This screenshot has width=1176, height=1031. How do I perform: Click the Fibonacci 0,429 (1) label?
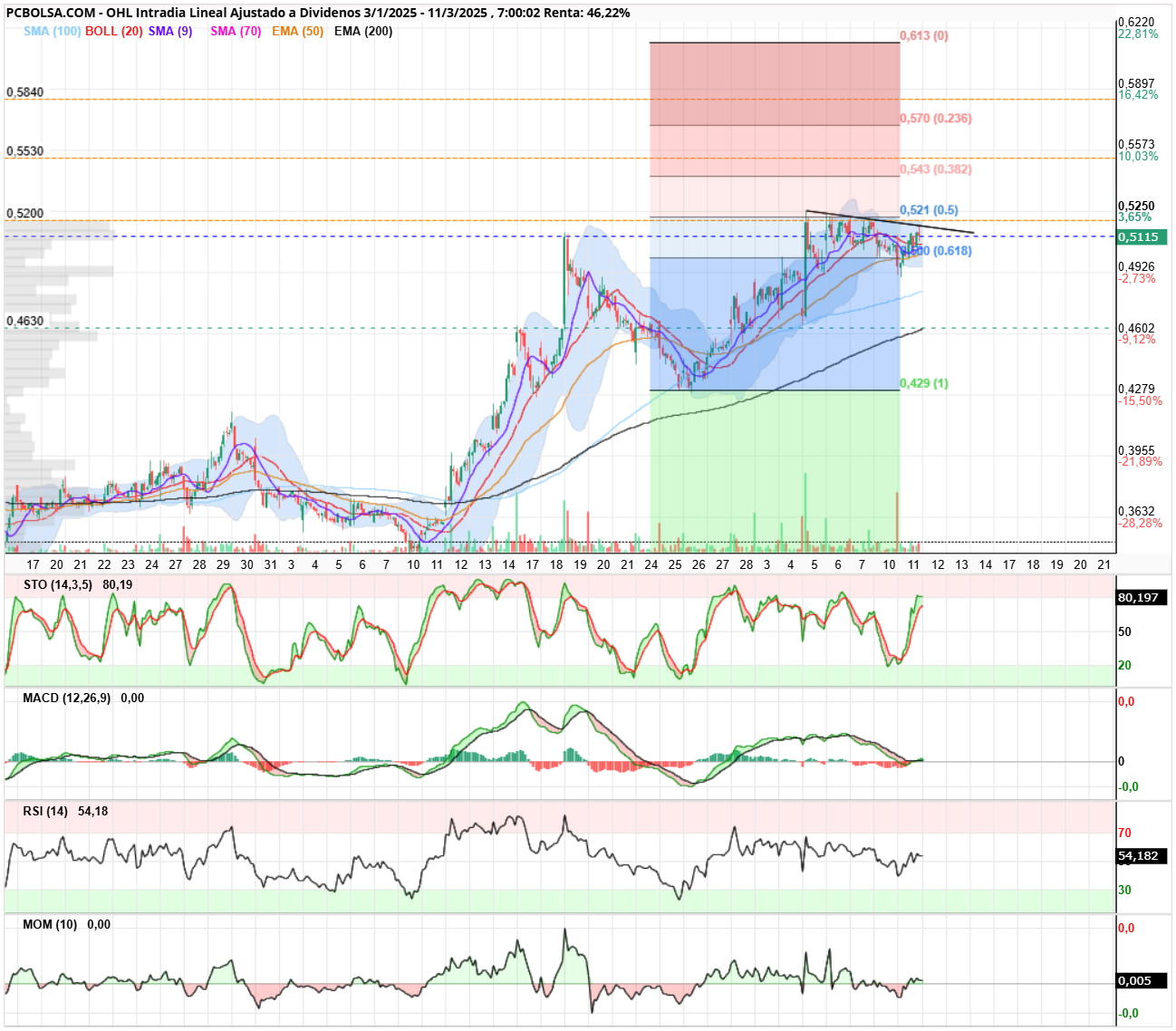(924, 383)
